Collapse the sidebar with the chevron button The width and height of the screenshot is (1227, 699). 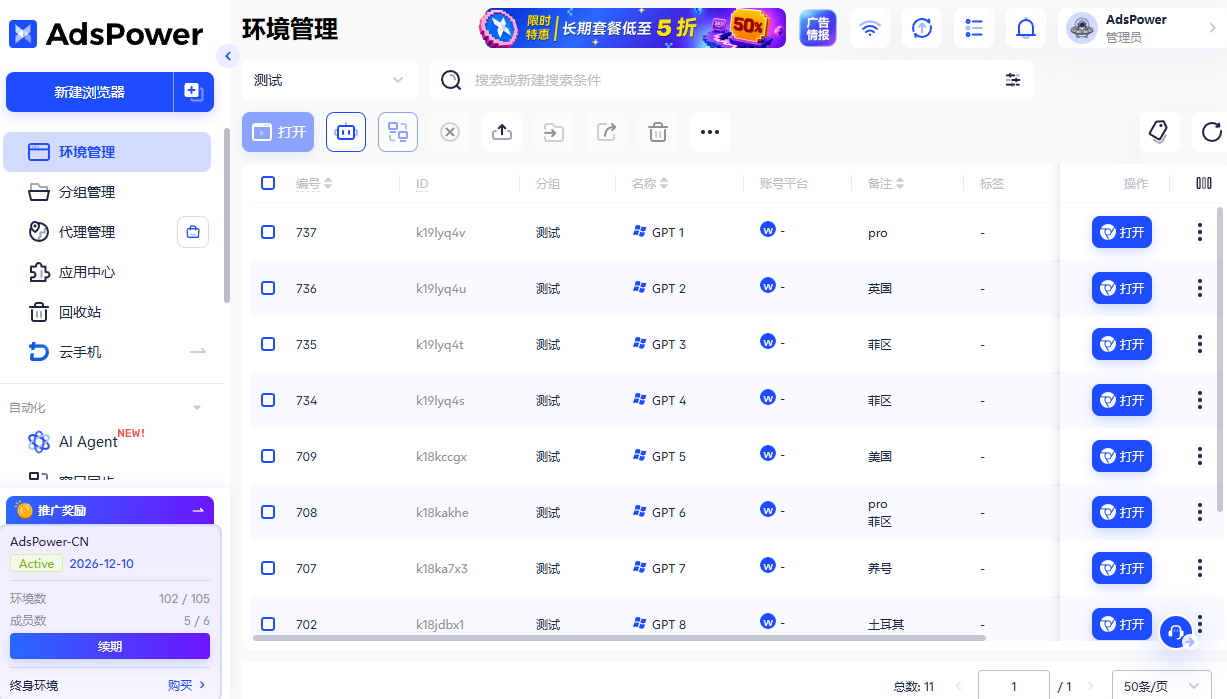pos(228,56)
